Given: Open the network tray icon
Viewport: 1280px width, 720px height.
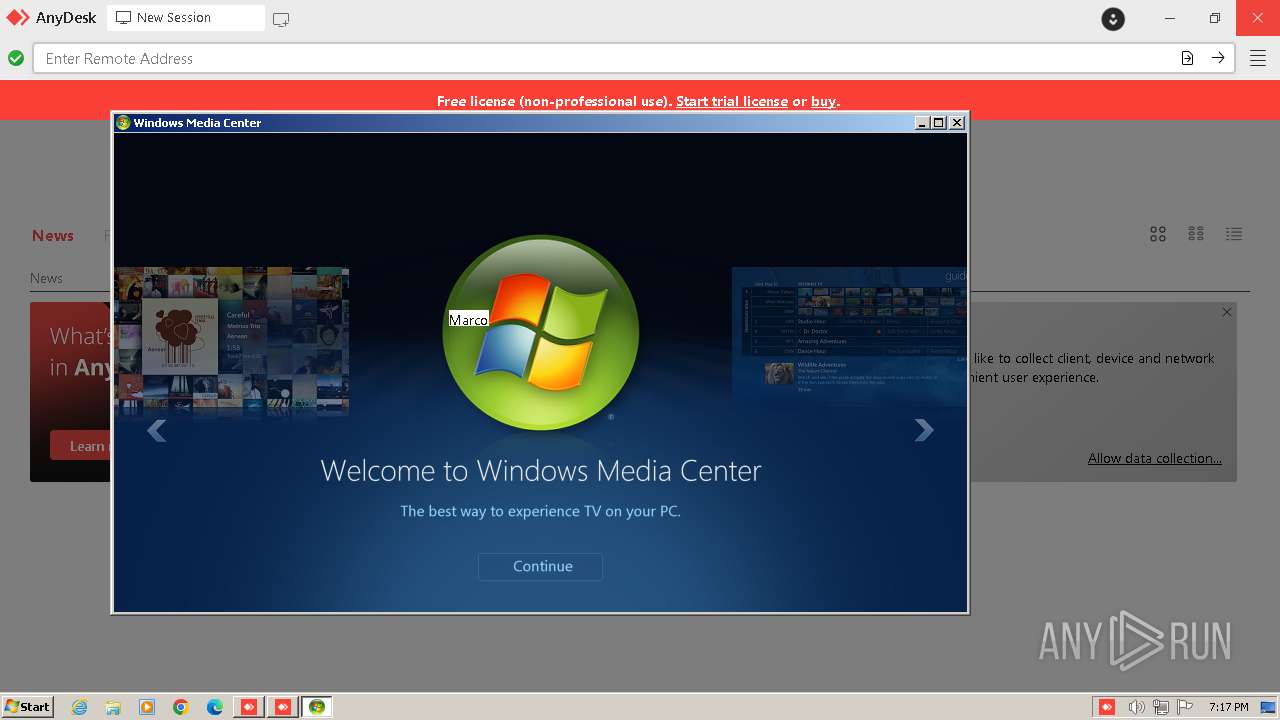Looking at the screenshot, I should tap(1161, 707).
